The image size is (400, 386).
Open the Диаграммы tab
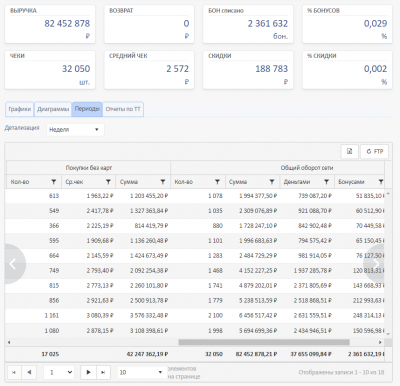[53, 109]
